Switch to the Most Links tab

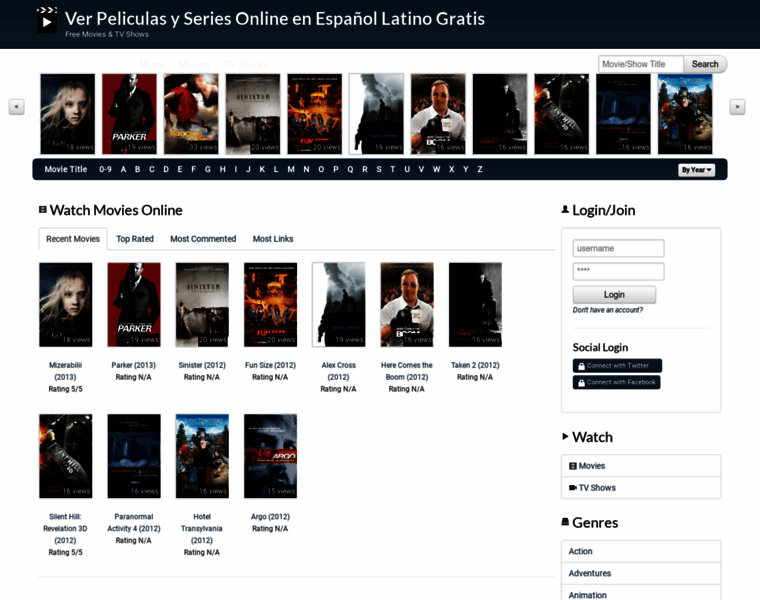point(273,239)
